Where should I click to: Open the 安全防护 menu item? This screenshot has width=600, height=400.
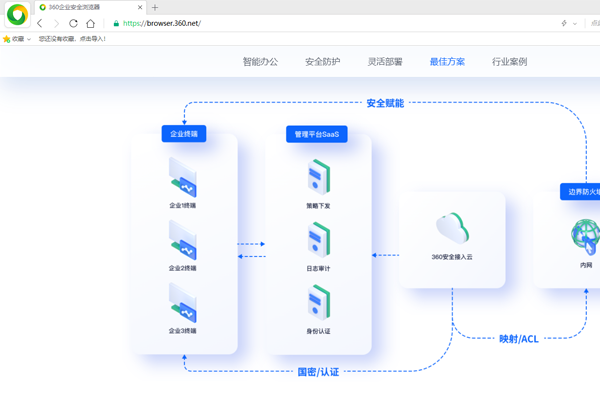[x=322, y=62]
